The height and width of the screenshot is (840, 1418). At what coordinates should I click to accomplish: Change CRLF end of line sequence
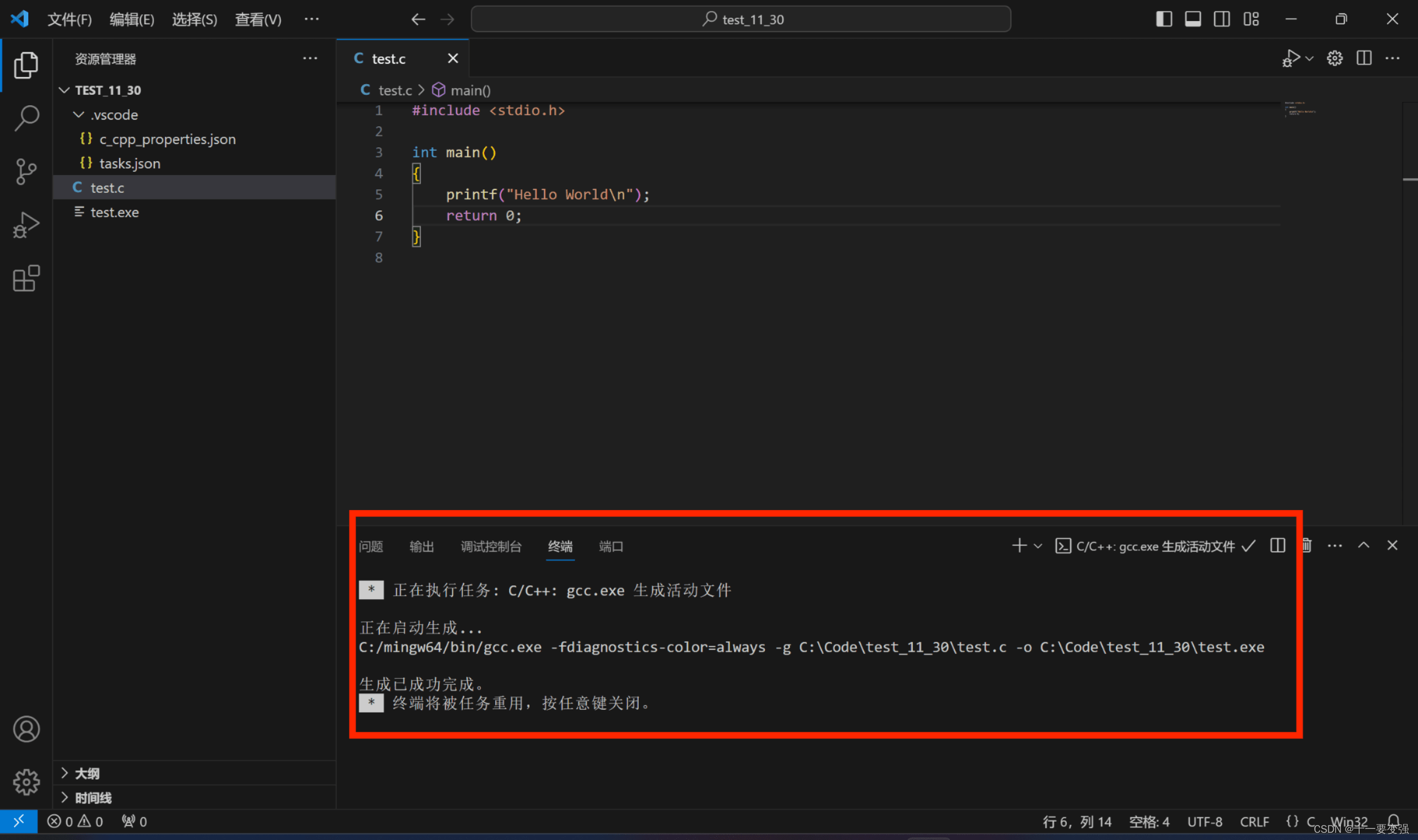(1254, 821)
